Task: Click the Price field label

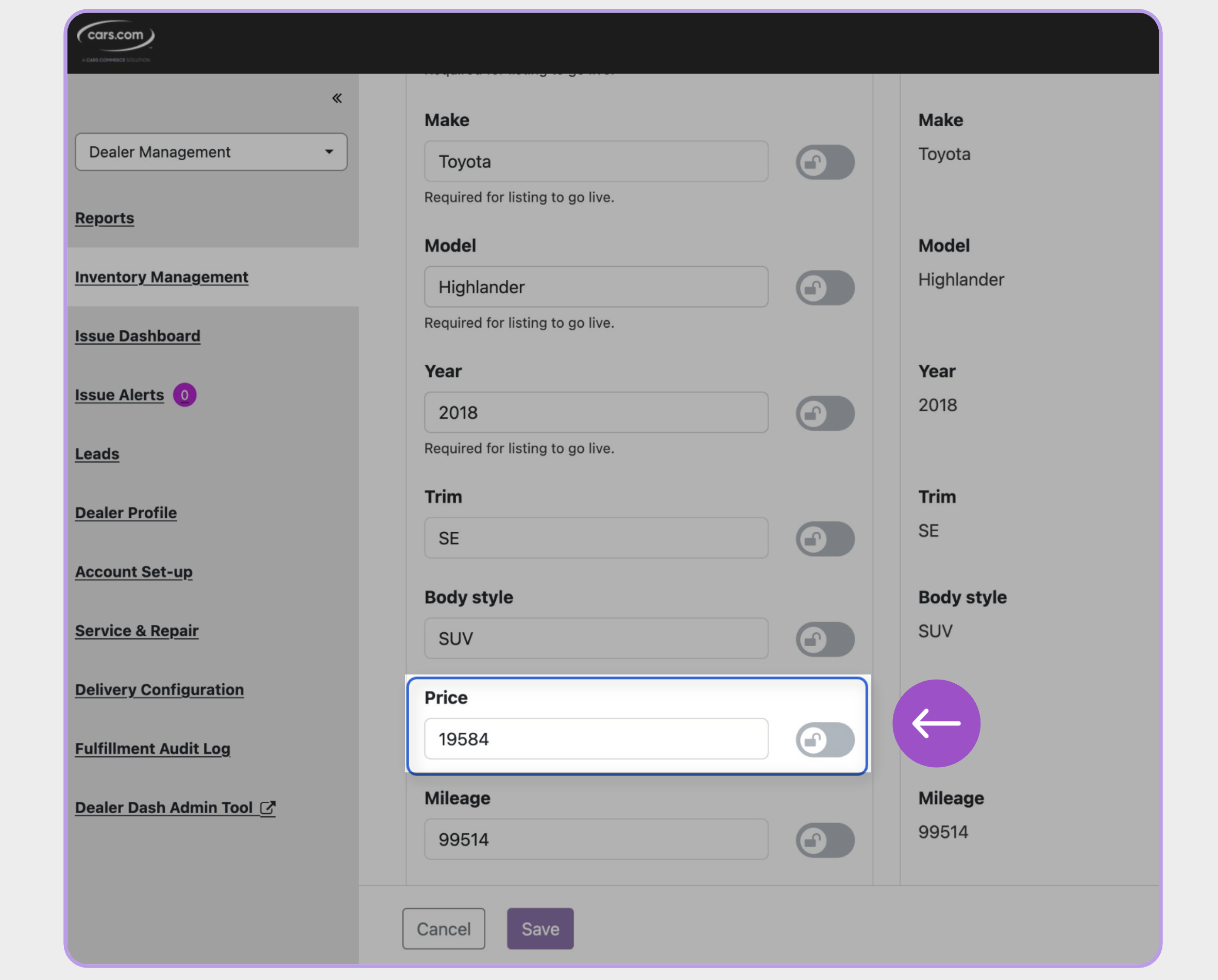Action: click(446, 698)
